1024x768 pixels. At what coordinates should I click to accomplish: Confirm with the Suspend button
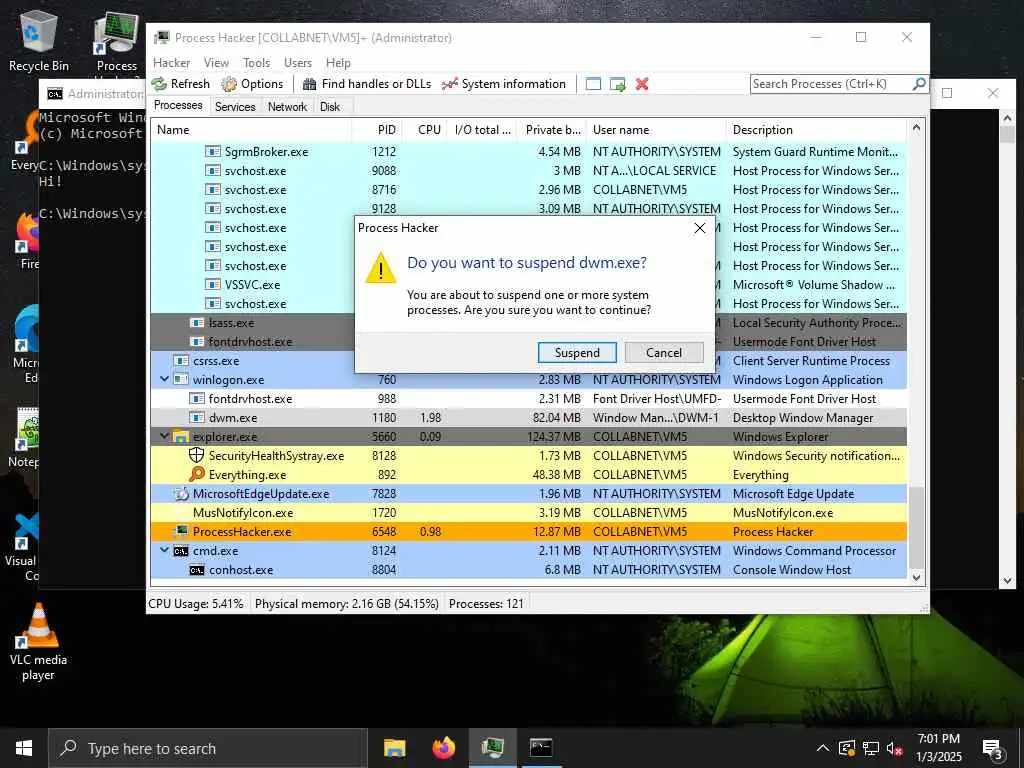[x=577, y=353]
